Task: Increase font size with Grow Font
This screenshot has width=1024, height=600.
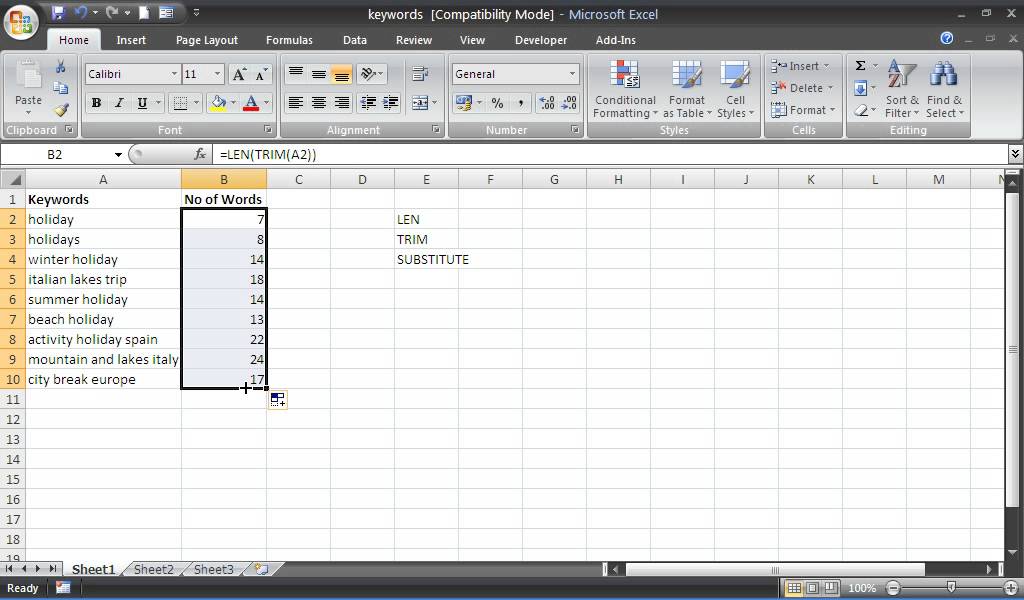Action: 239,74
